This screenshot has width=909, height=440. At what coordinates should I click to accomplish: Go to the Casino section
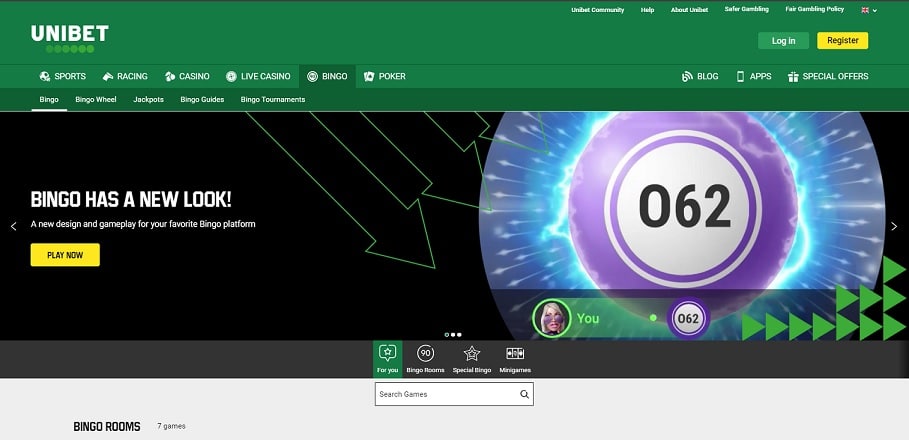187,76
